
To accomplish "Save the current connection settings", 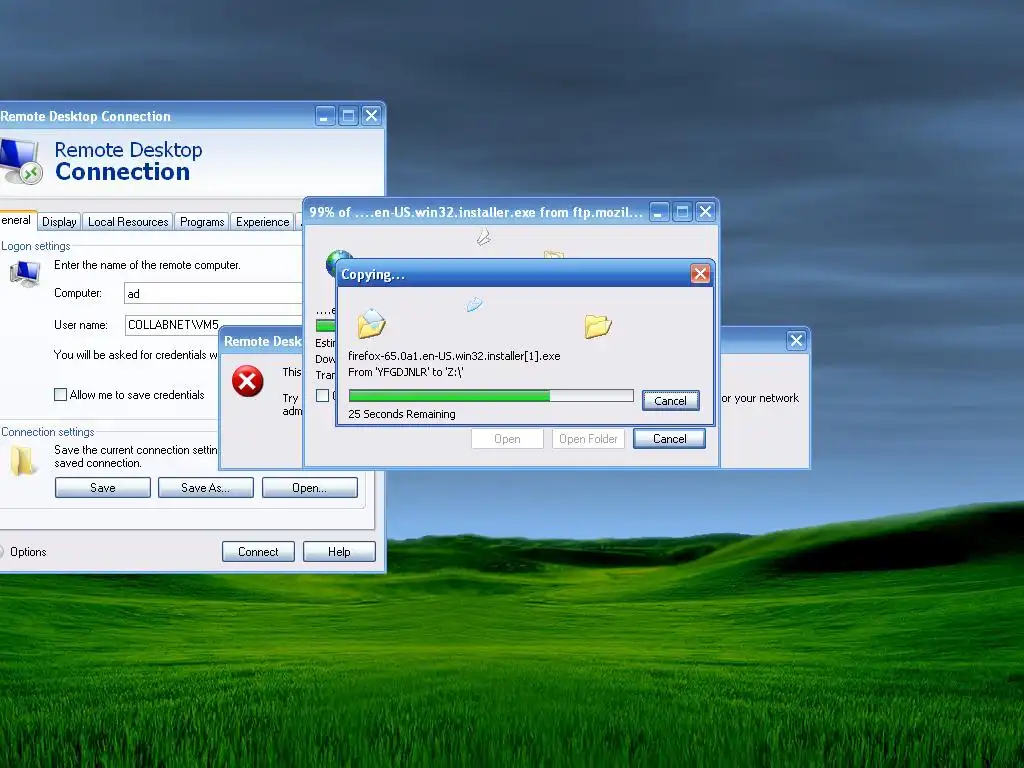I will point(103,488).
